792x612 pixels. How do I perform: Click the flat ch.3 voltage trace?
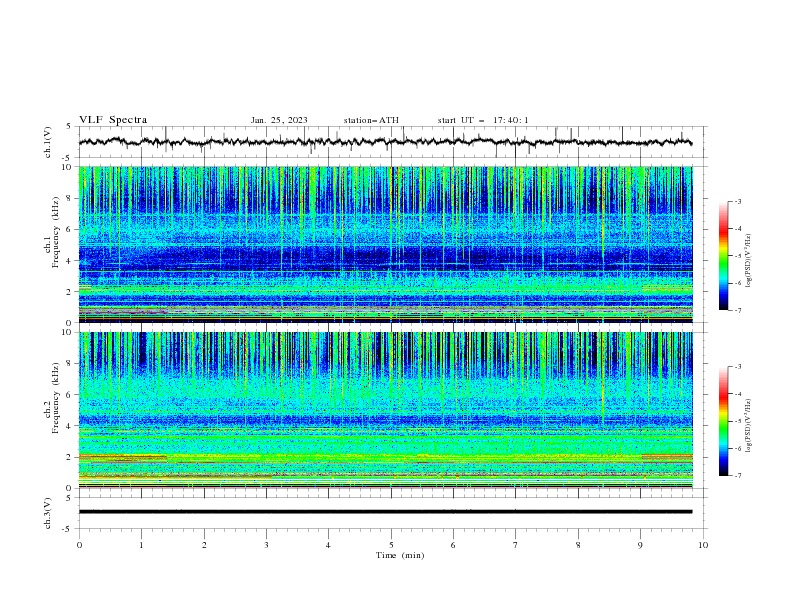[x=385, y=512]
